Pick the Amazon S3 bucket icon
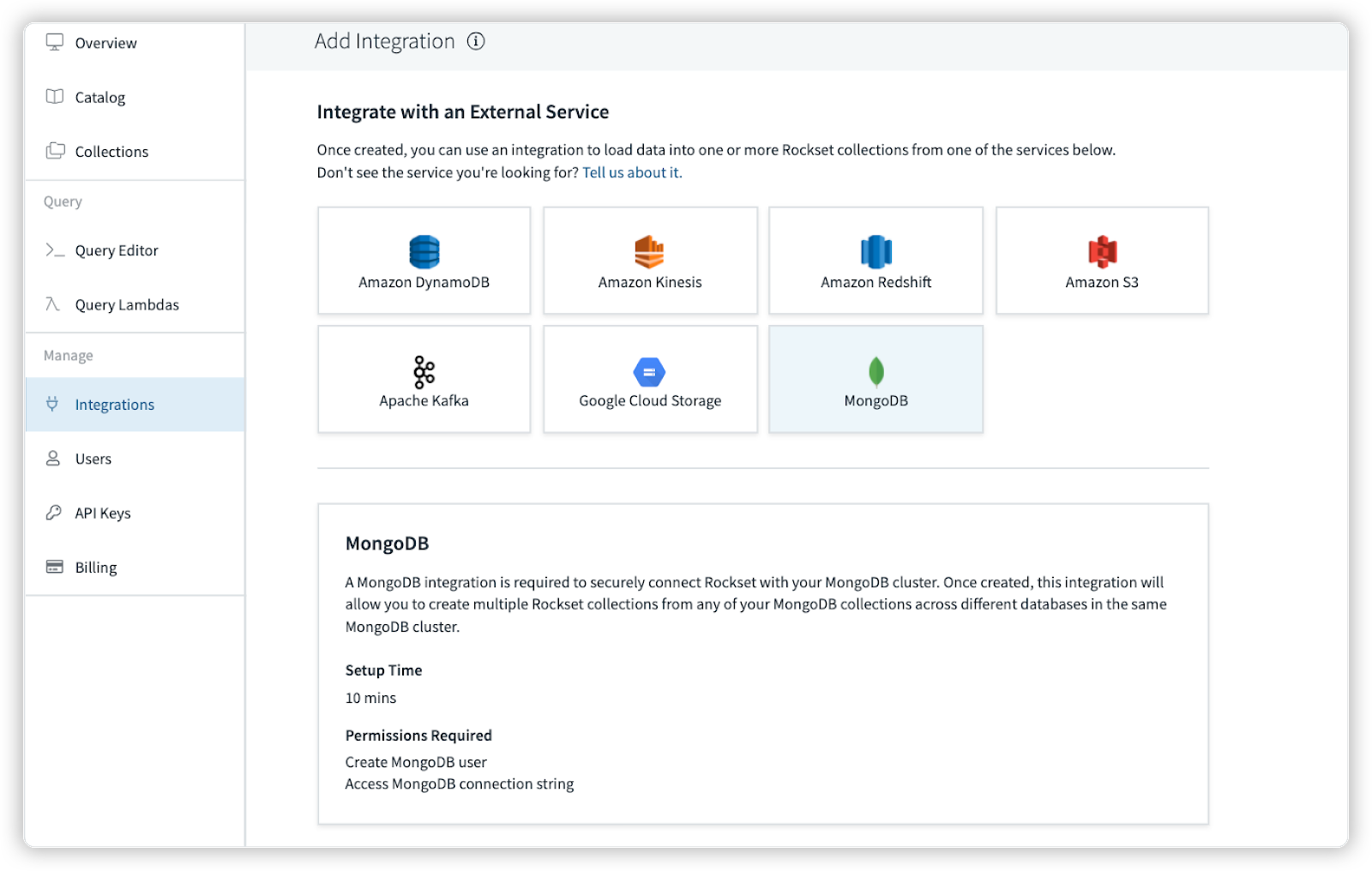The width and height of the screenshot is (1372, 871). point(1102,252)
